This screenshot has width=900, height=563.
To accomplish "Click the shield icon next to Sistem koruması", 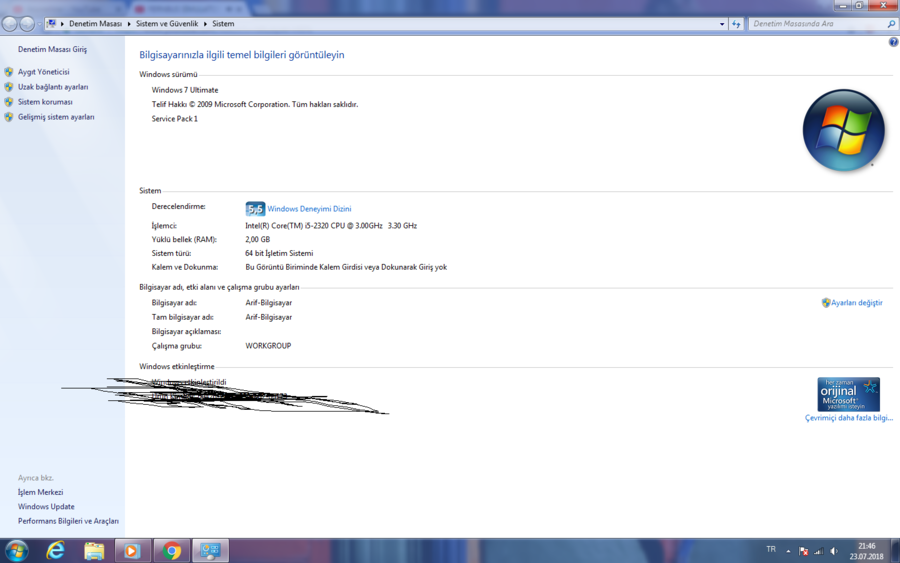I will click(9, 102).
